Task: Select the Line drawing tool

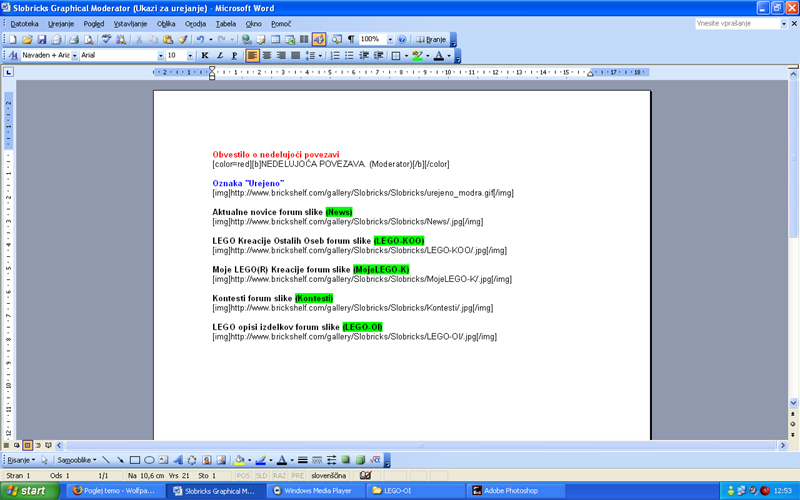Action: coord(106,460)
